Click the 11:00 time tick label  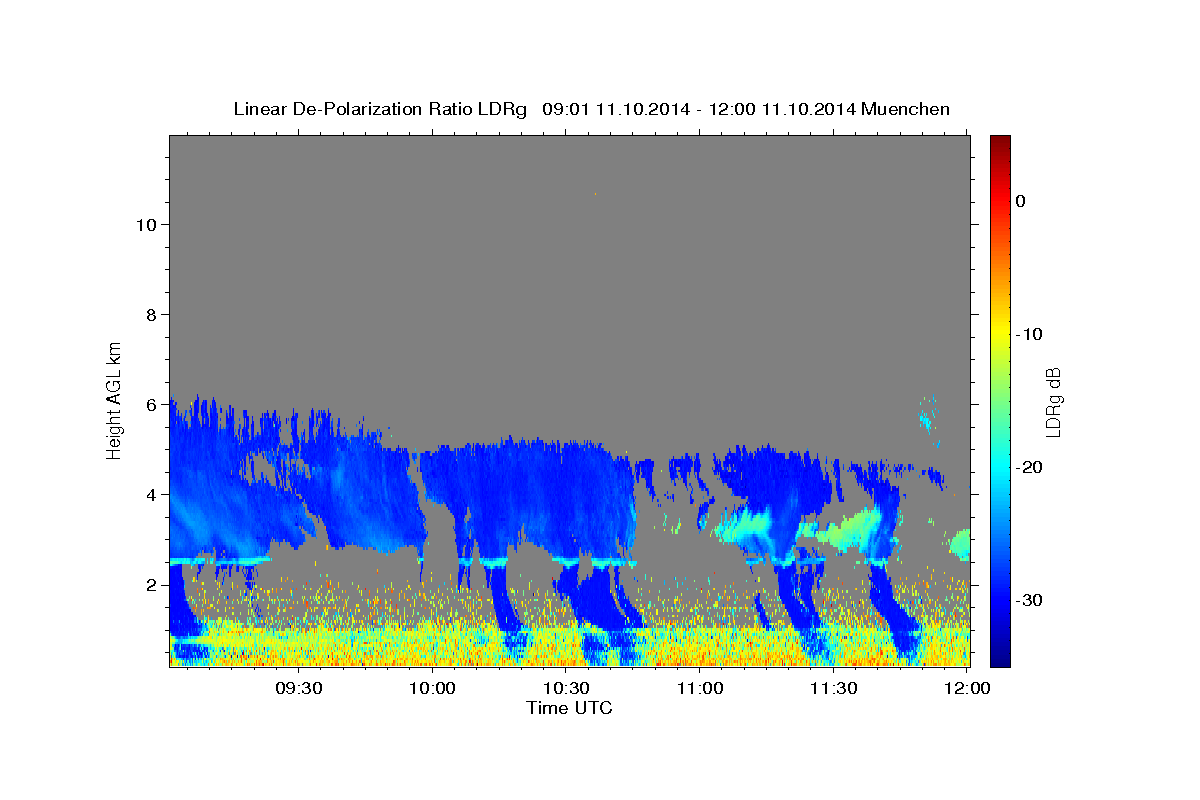pyautogui.click(x=700, y=688)
